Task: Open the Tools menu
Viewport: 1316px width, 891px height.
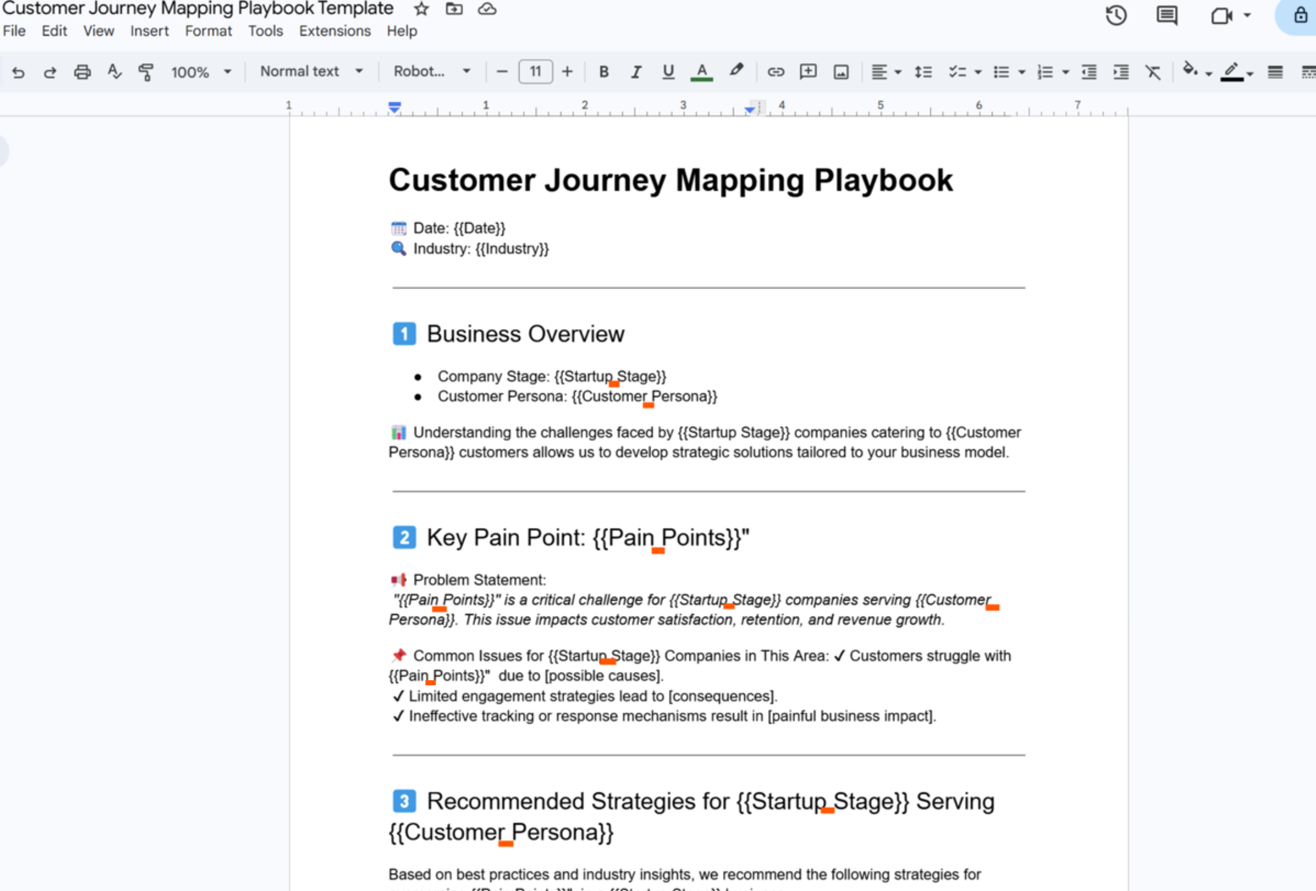Action: 265,31
